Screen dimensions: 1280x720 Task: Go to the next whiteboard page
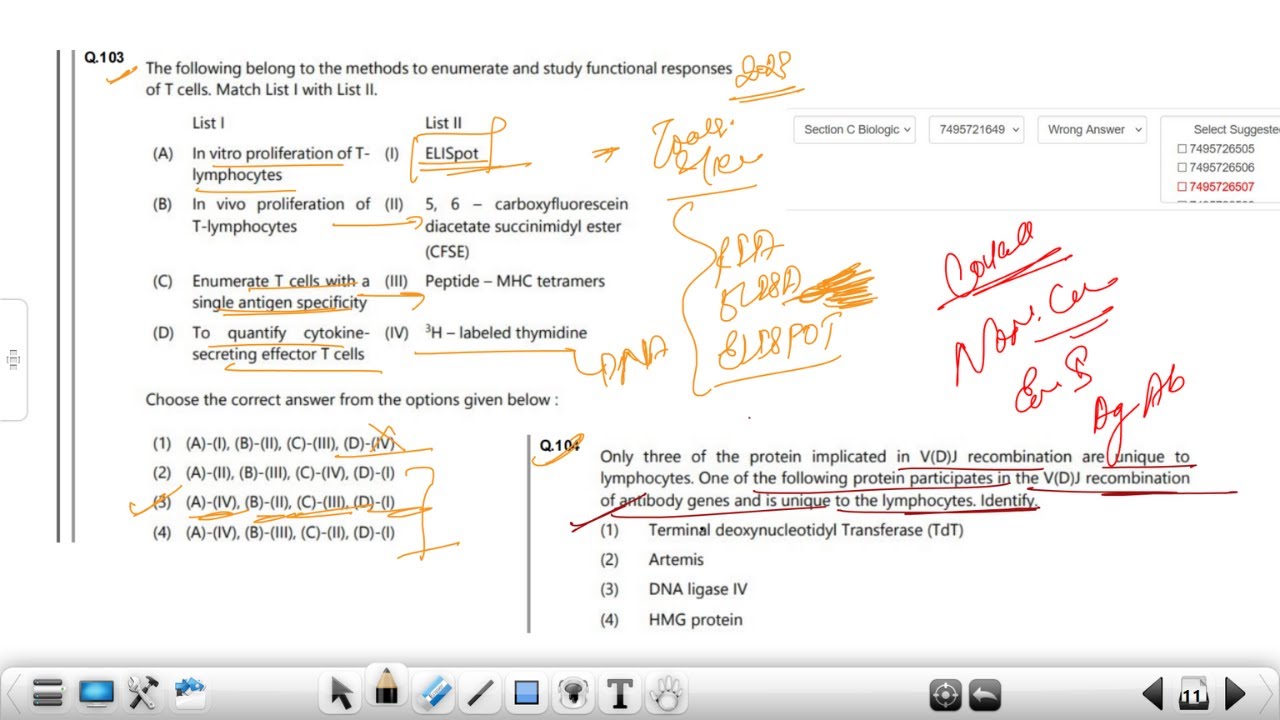1235,693
